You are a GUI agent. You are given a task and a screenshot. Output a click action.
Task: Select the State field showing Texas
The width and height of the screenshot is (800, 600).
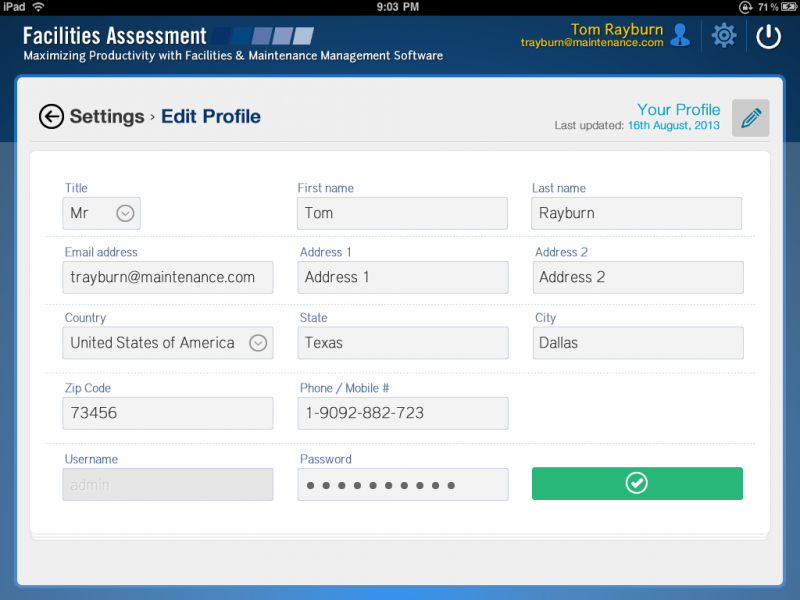coord(402,343)
